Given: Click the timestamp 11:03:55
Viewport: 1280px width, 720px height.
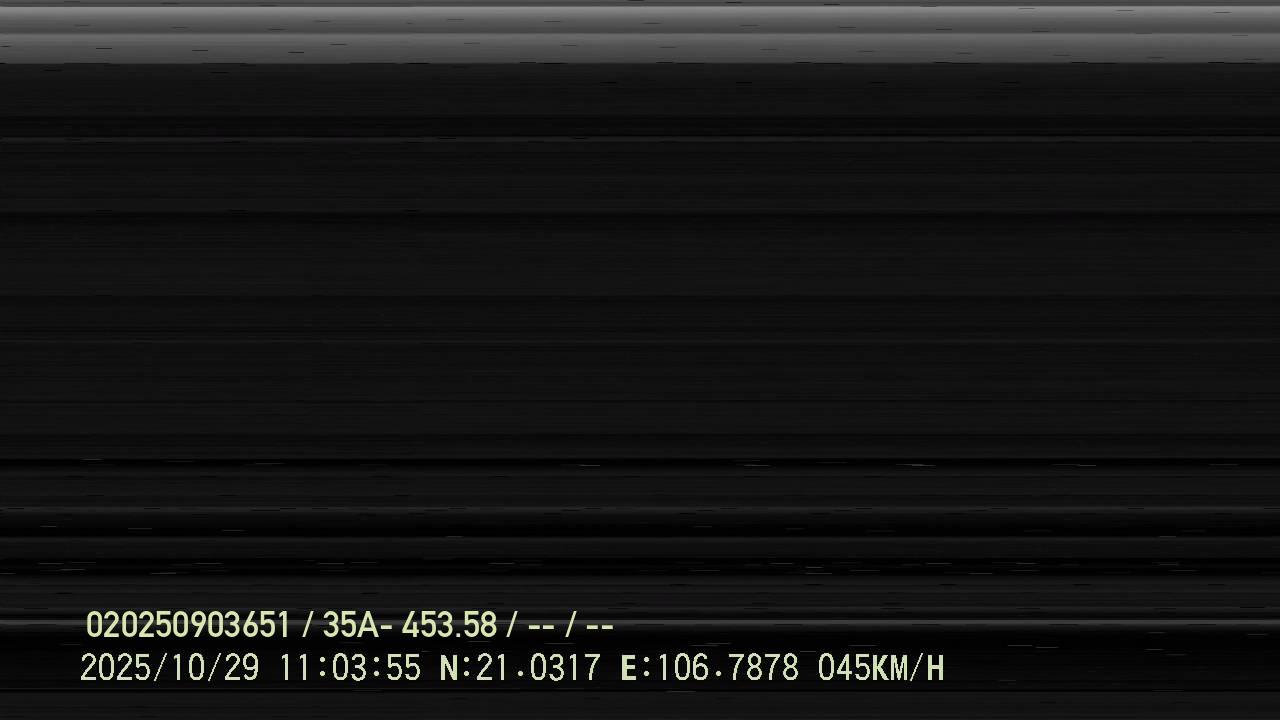Looking at the screenshot, I should click(349, 668).
